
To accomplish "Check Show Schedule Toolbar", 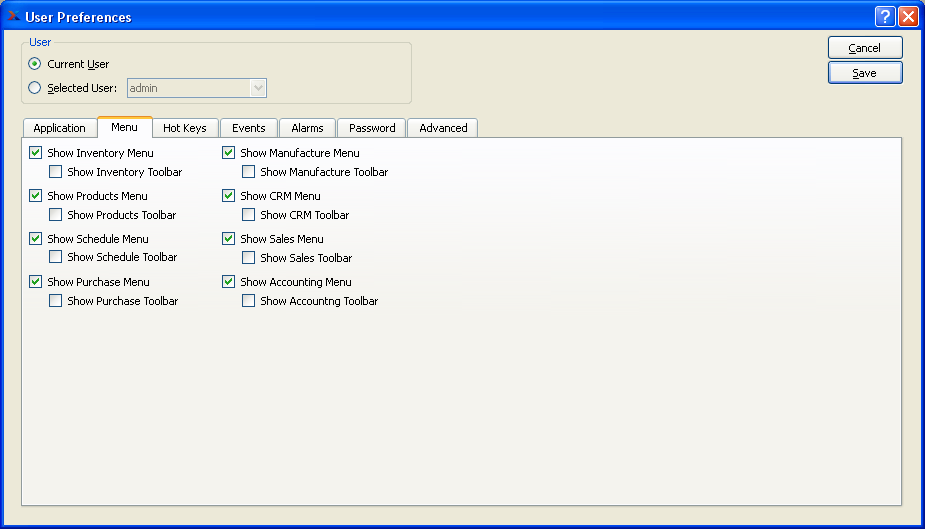I will (x=55, y=257).
